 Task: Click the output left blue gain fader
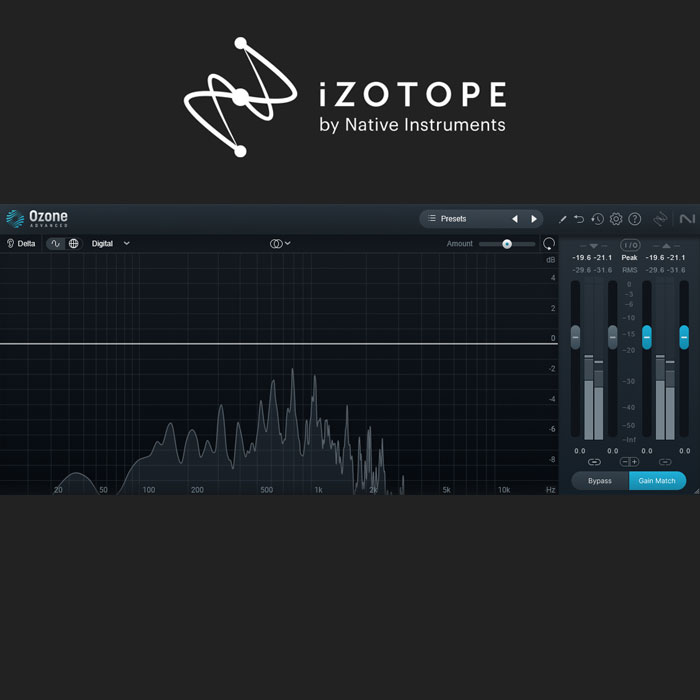646,338
